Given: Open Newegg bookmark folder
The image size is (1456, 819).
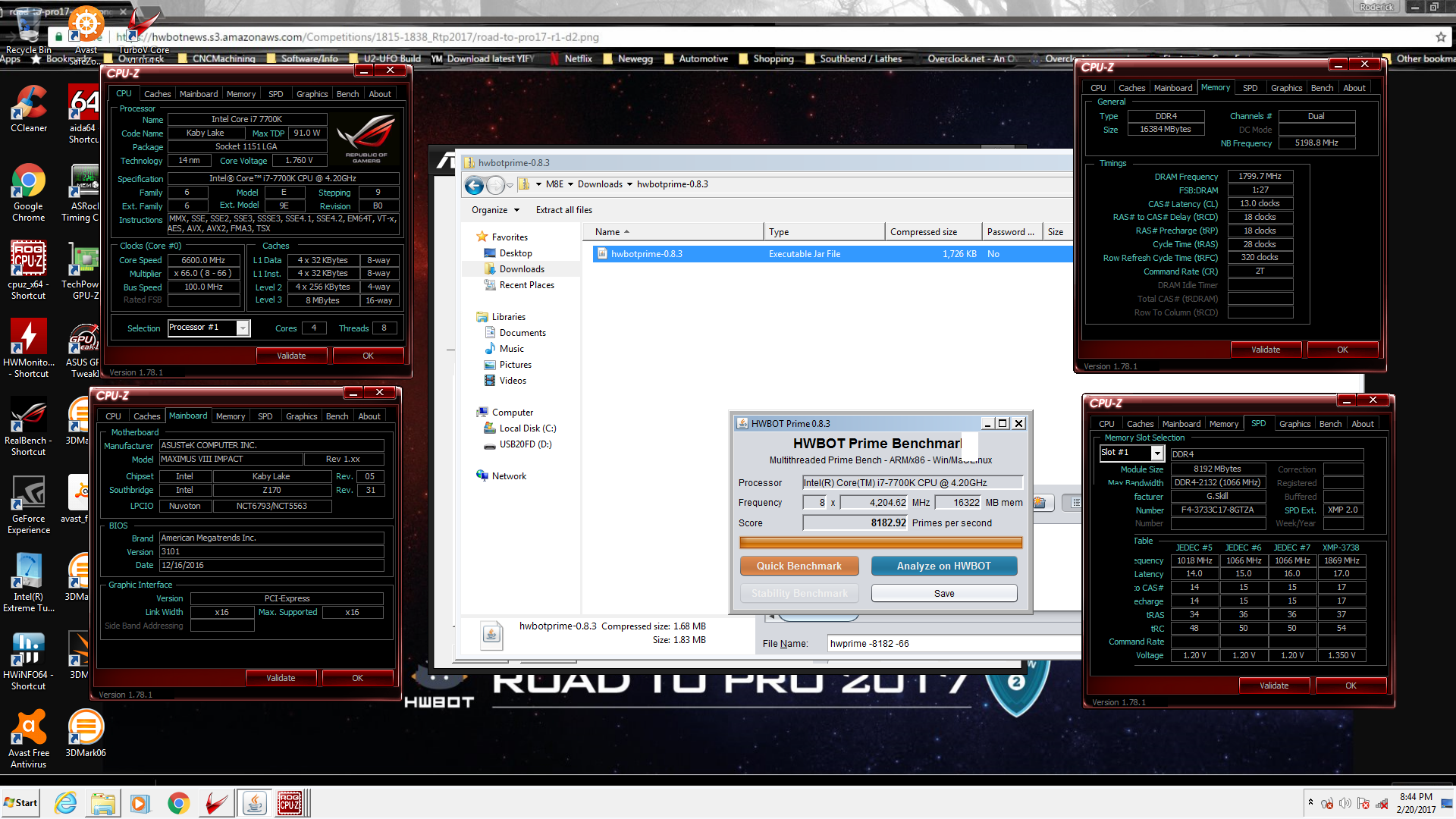Looking at the screenshot, I should [x=627, y=58].
